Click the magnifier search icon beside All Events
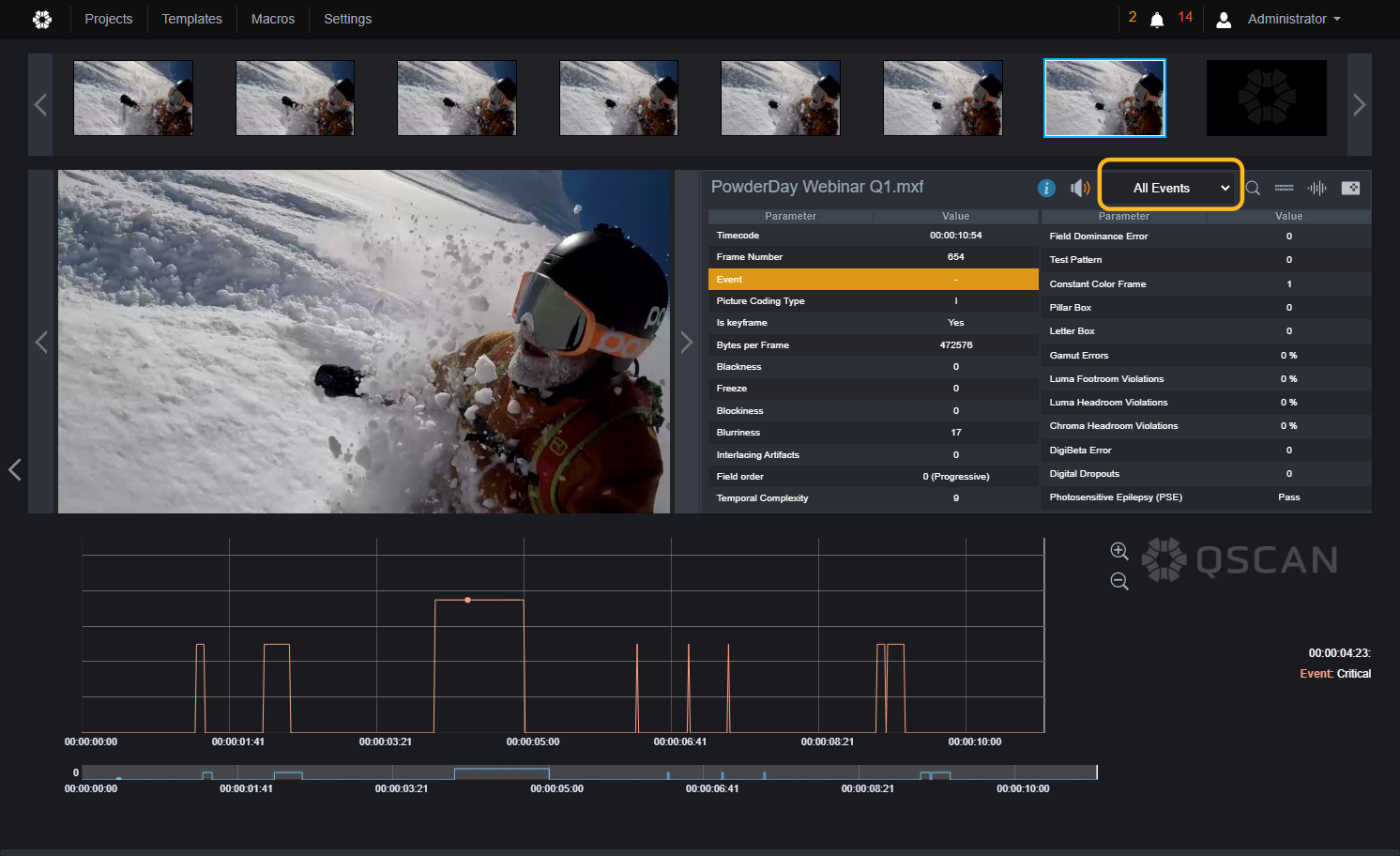The height and width of the screenshot is (856, 1400). (1253, 188)
